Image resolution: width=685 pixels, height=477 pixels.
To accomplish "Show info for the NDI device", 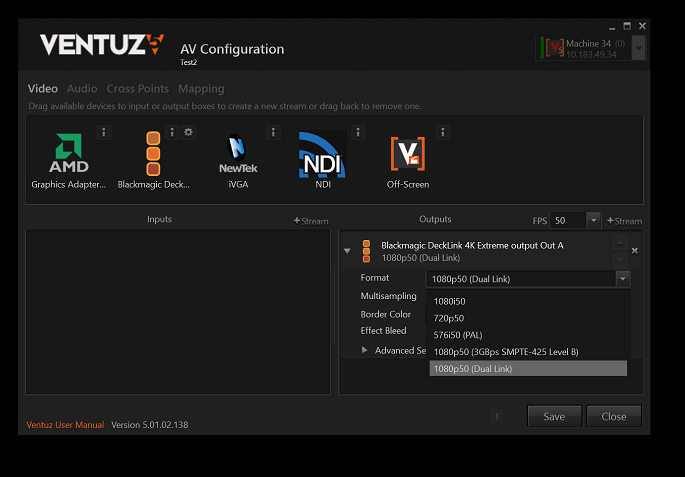I will coord(358,132).
